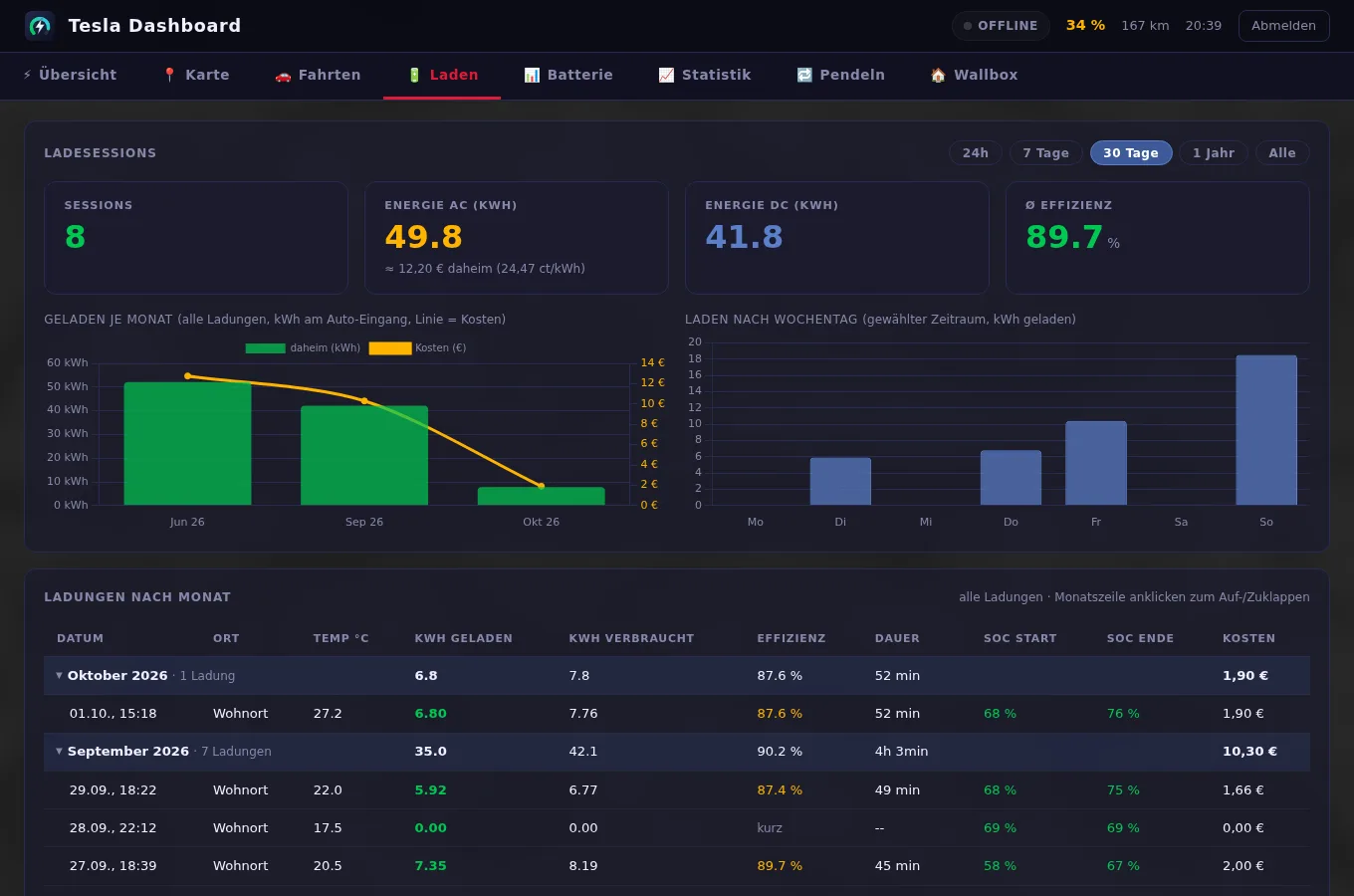1354x896 pixels.
Task: Click the KWH GELADEN column header
Action: (463, 638)
